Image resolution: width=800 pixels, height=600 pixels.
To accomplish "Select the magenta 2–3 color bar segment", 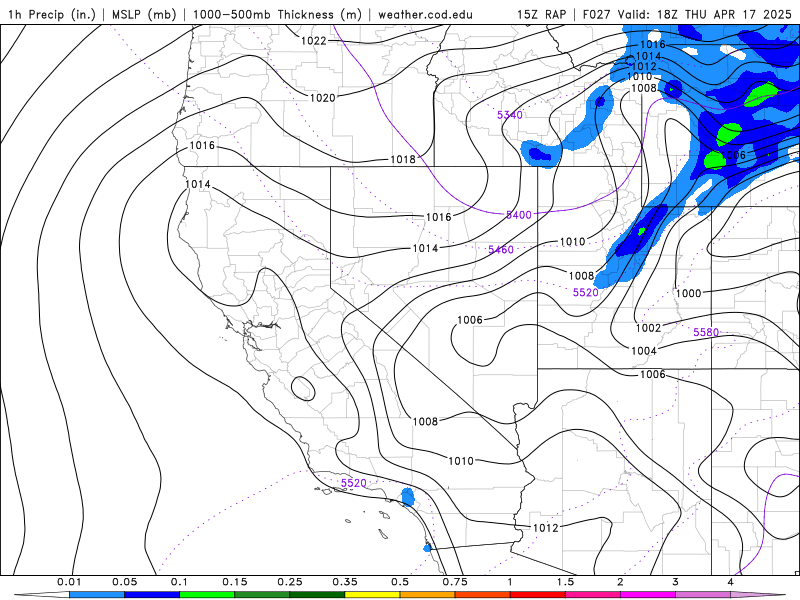I will 648,594.
